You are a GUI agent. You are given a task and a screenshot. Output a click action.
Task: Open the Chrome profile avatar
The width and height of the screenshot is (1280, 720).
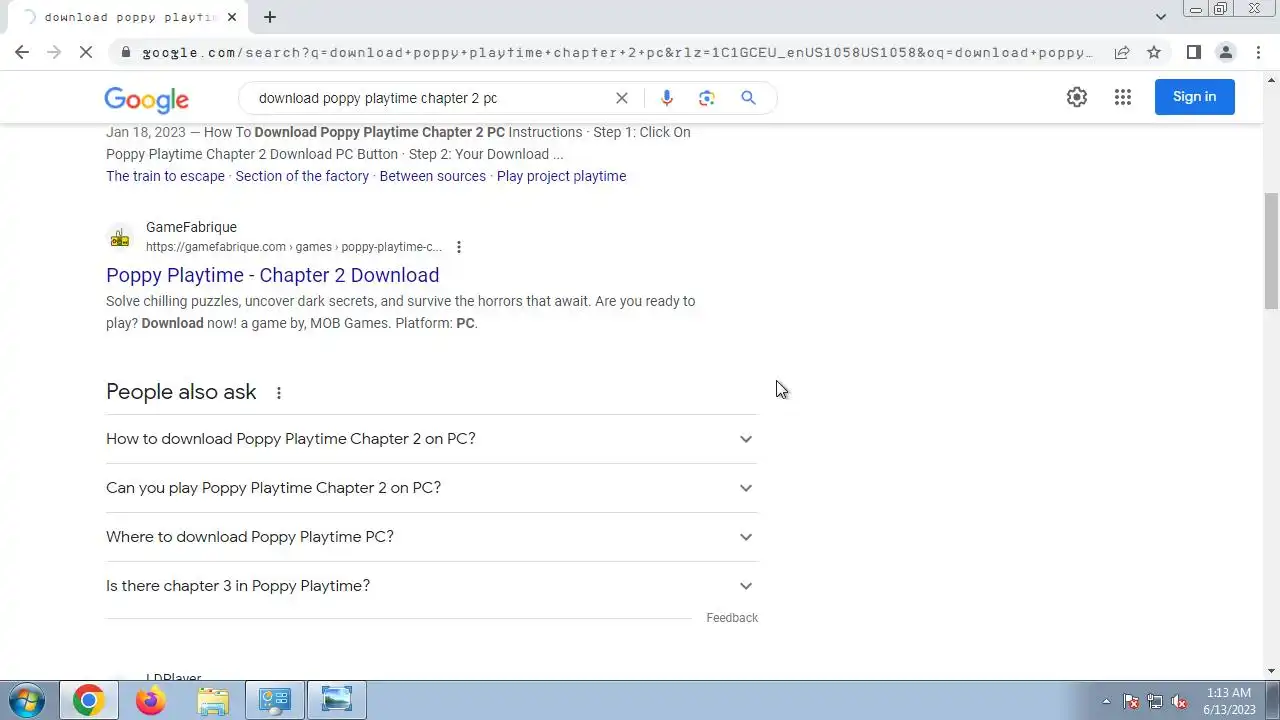click(x=1225, y=52)
